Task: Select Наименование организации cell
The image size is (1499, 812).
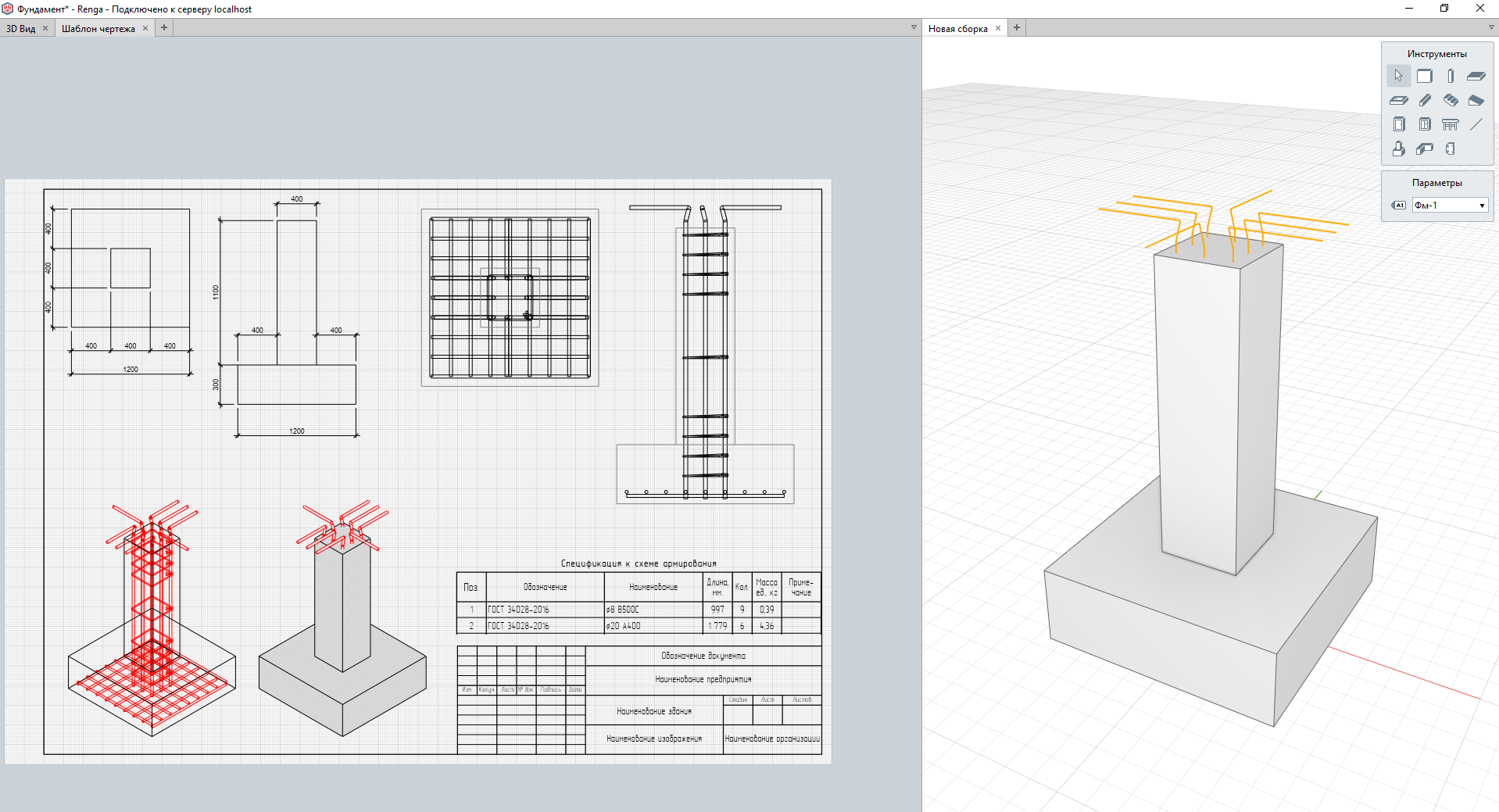Action: click(x=772, y=739)
